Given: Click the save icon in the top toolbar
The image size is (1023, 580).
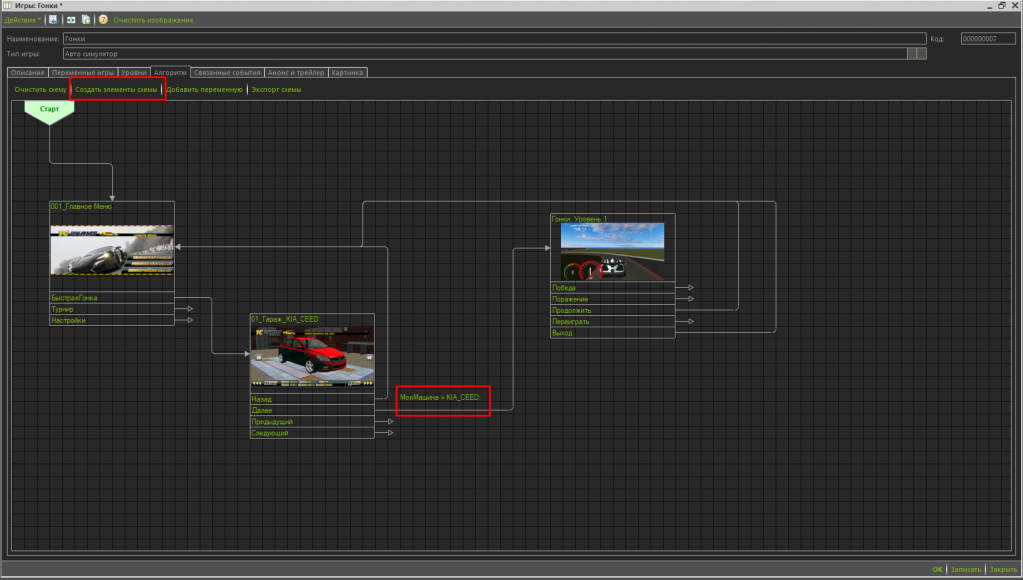Looking at the screenshot, I should (x=53, y=20).
